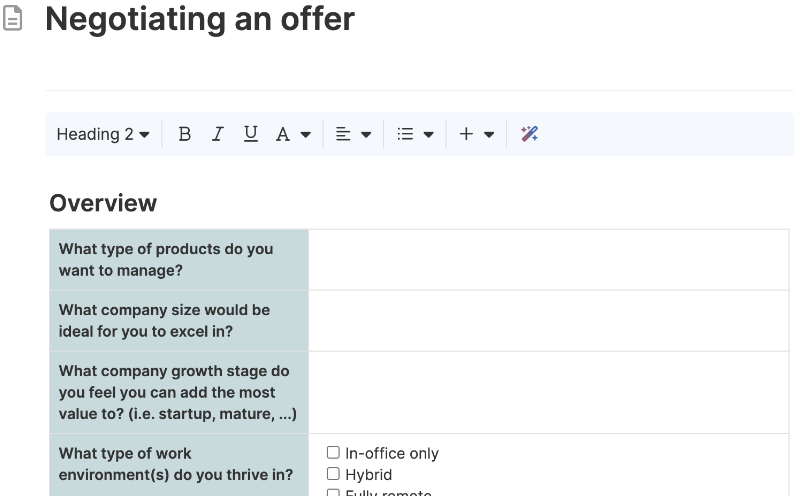Click the magic wand AI icon
Image resolution: width=800 pixels, height=496 pixels.
click(x=530, y=134)
